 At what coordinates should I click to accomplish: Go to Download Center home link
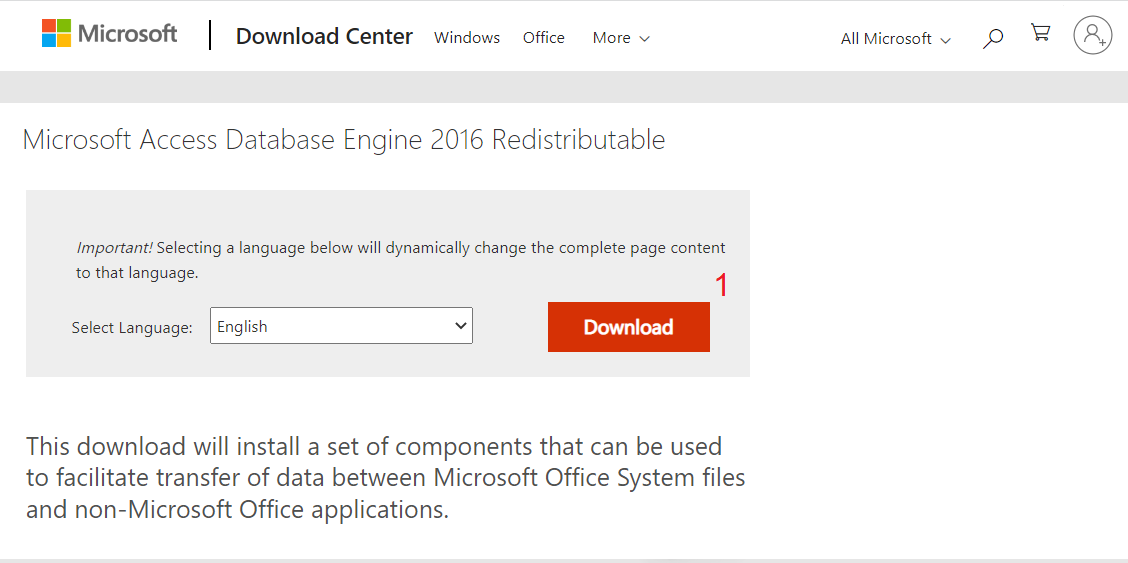(x=324, y=37)
